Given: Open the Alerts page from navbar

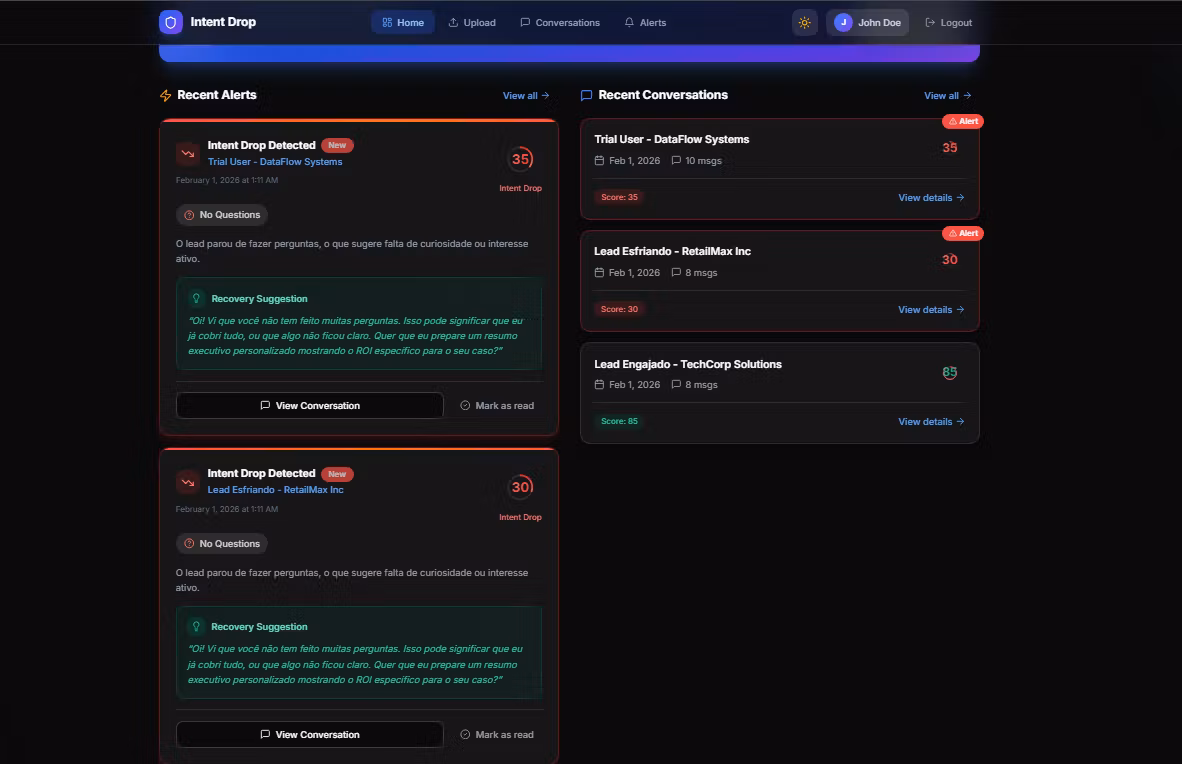Looking at the screenshot, I should pos(645,23).
